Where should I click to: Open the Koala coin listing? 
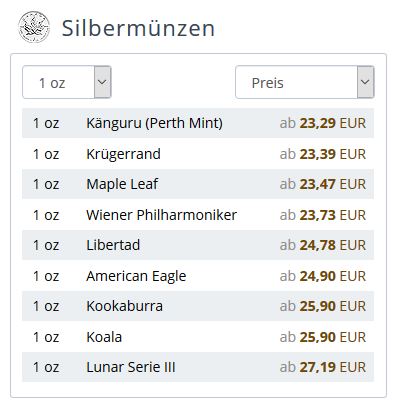coord(104,337)
